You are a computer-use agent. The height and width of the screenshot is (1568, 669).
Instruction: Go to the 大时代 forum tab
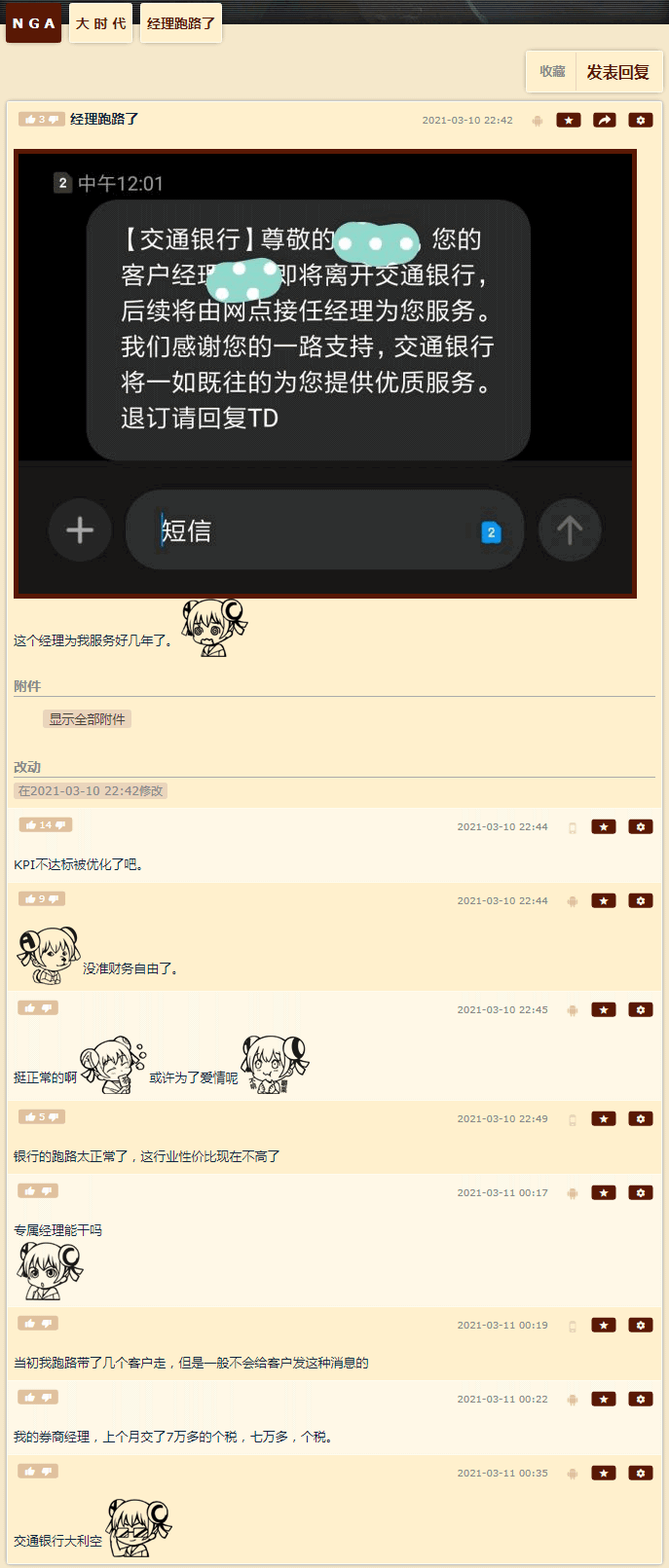click(101, 22)
